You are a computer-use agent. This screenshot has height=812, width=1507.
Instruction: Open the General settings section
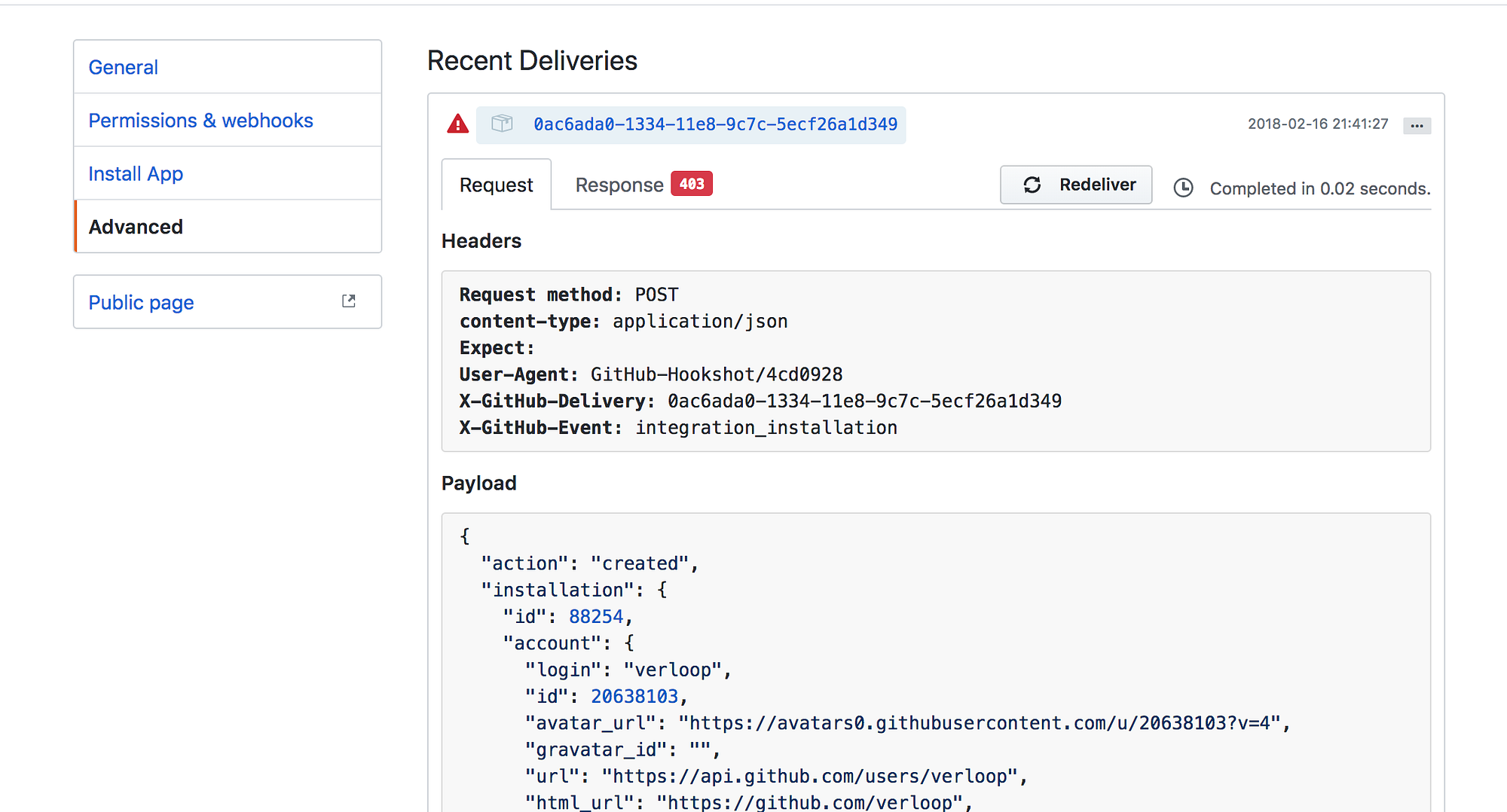(228, 67)
